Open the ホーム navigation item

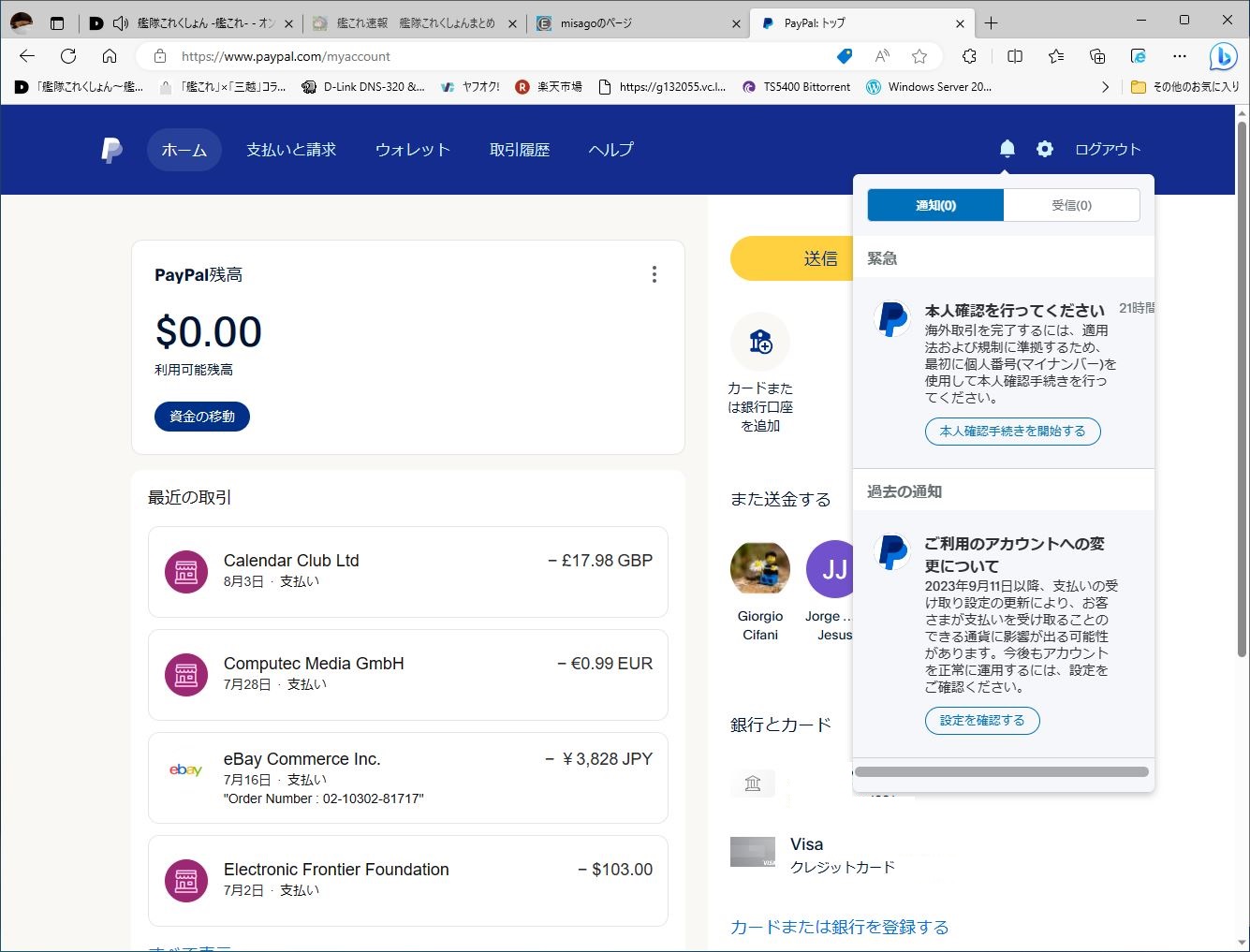point(184,150)
